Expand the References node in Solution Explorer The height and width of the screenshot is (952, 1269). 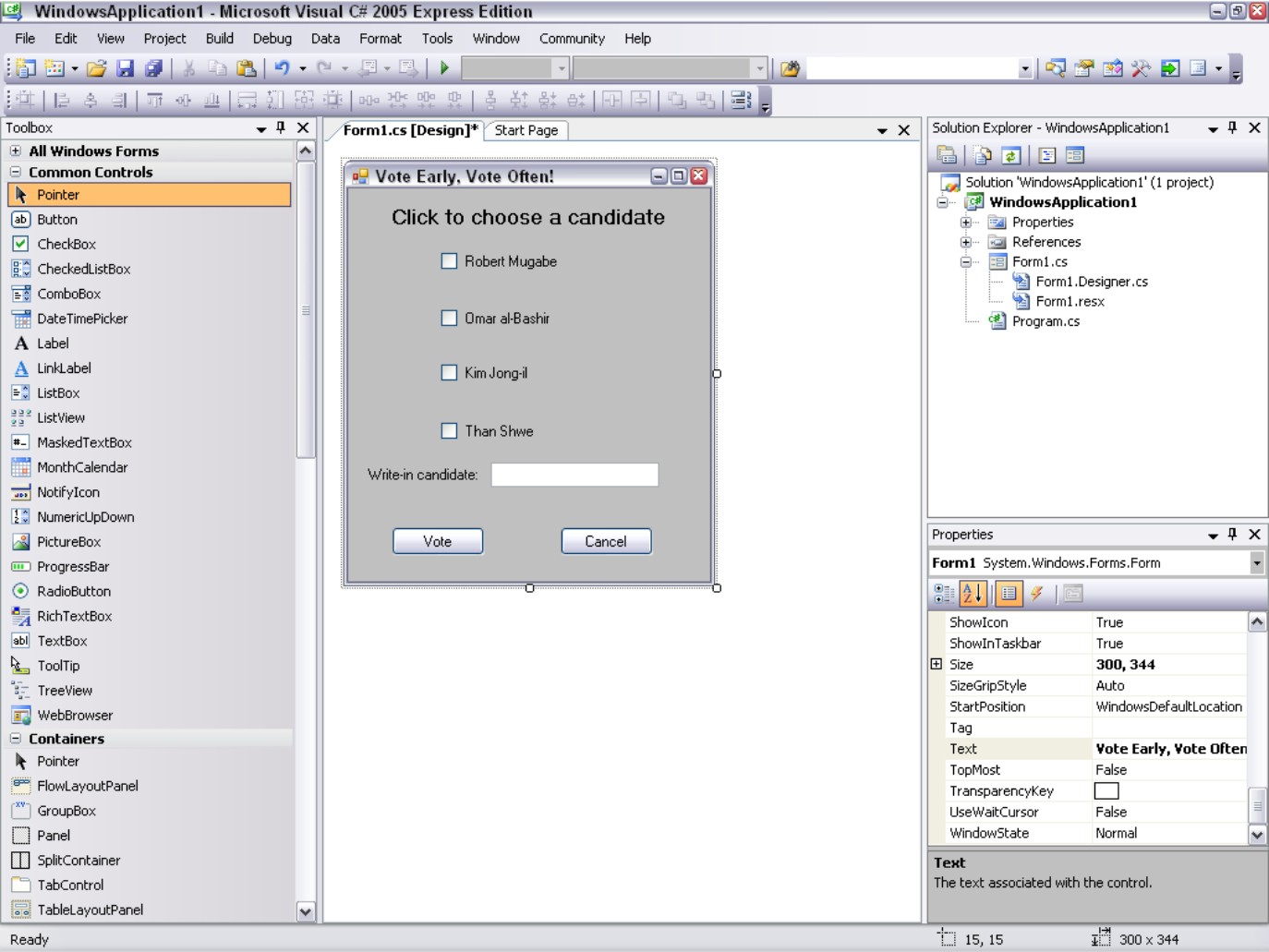tap(965, 242)
